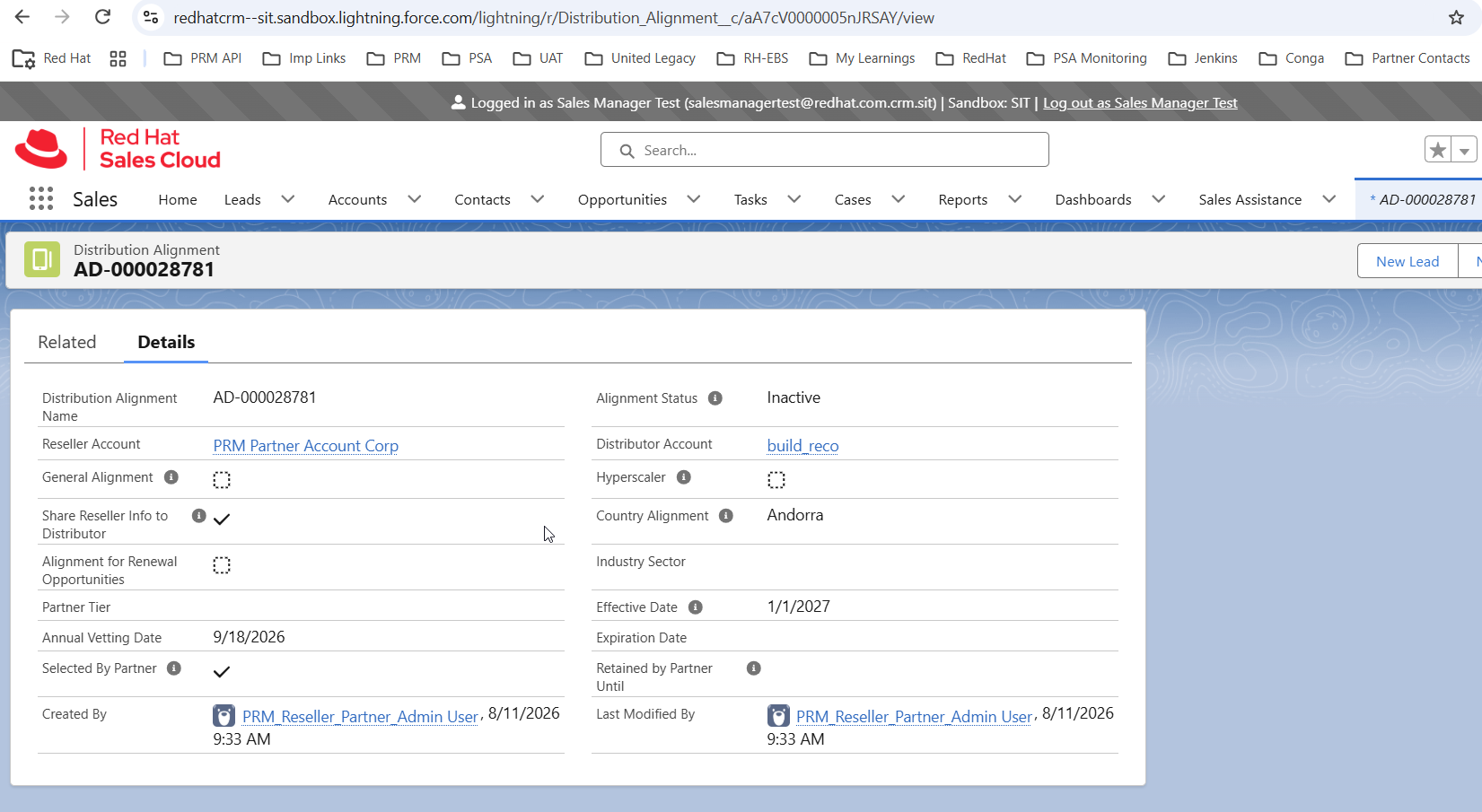Screen dimensions: 1482x812
Task: Open PRM_Reseller_Partner_Admin User in Last Modified By
Action: pyautogui.click(x=914, y=716)
